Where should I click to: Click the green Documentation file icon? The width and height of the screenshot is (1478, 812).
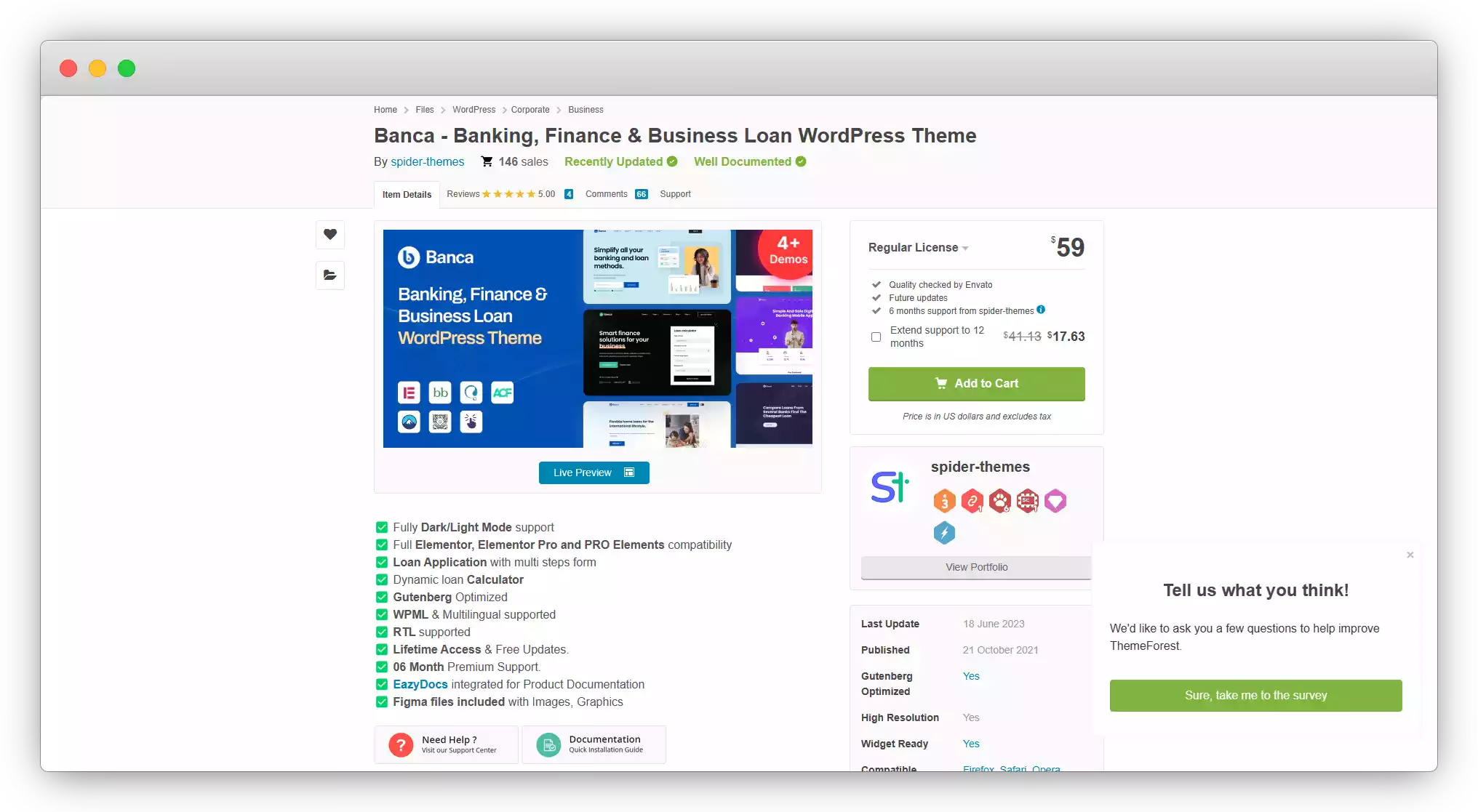pyautogui.click(x=548, y=744)
